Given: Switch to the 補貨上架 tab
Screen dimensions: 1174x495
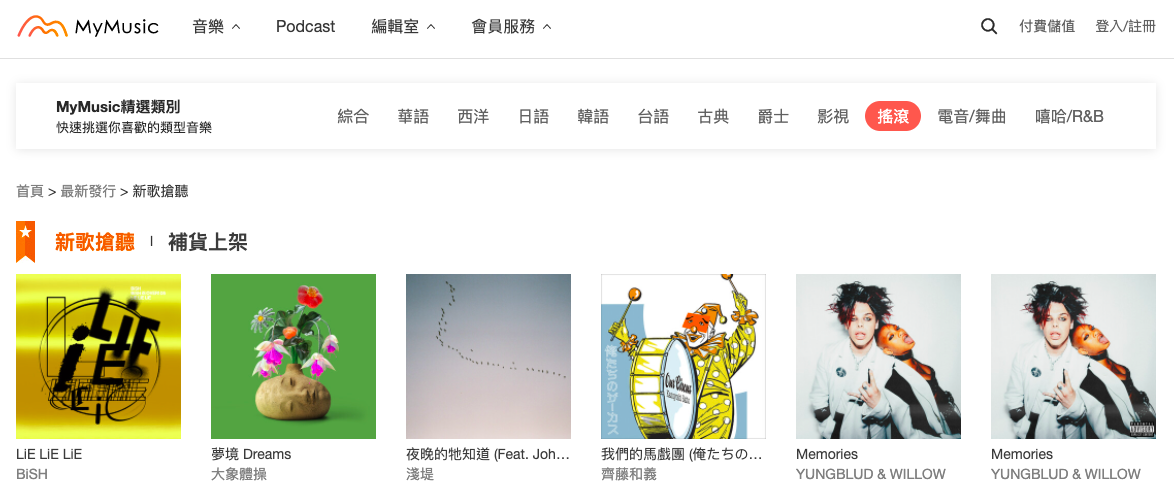Looking at the screenshot, I should coord(207,242).
